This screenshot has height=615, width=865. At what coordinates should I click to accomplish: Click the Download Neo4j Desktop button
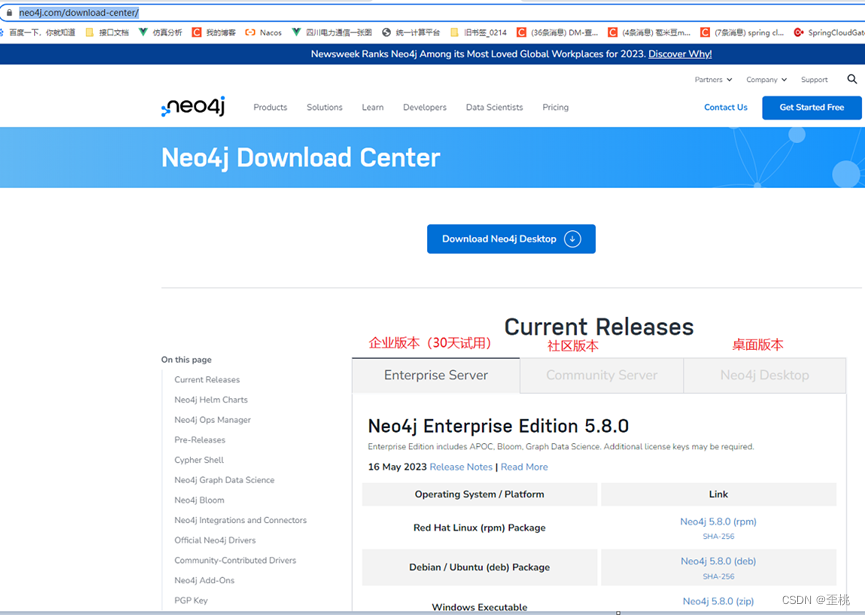tap(511, 239)
